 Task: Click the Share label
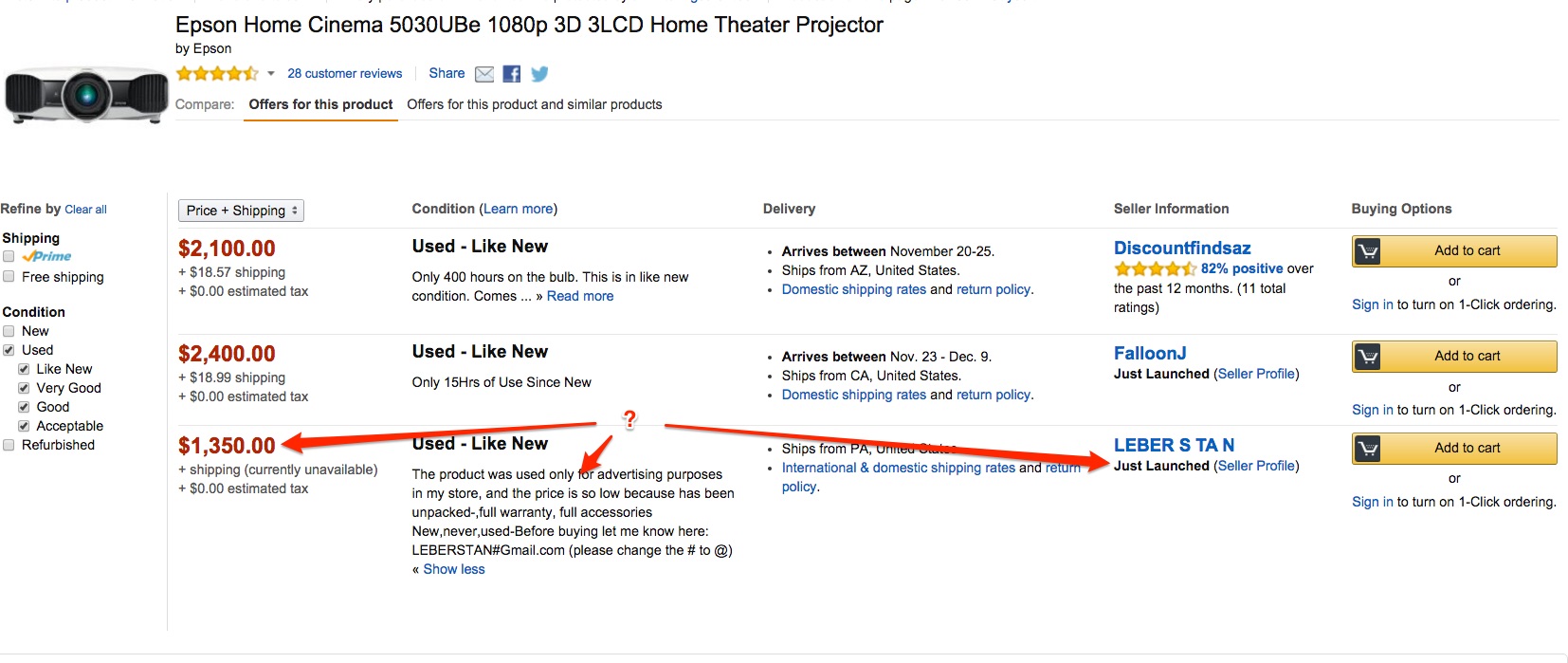click(x=447, y=73)
